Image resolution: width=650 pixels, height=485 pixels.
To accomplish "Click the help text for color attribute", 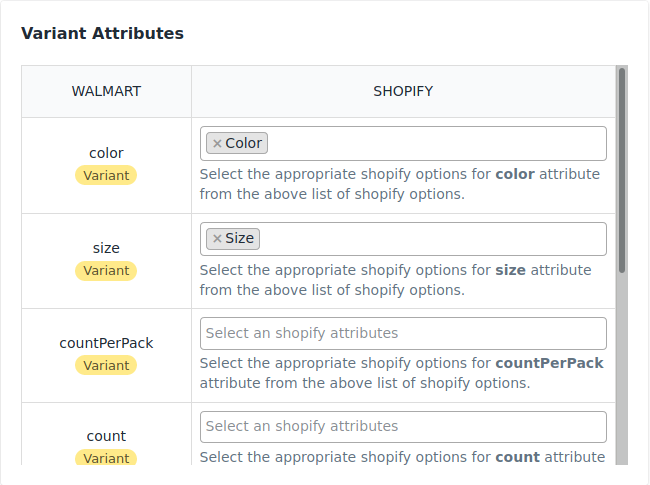I will pos(400,184).
